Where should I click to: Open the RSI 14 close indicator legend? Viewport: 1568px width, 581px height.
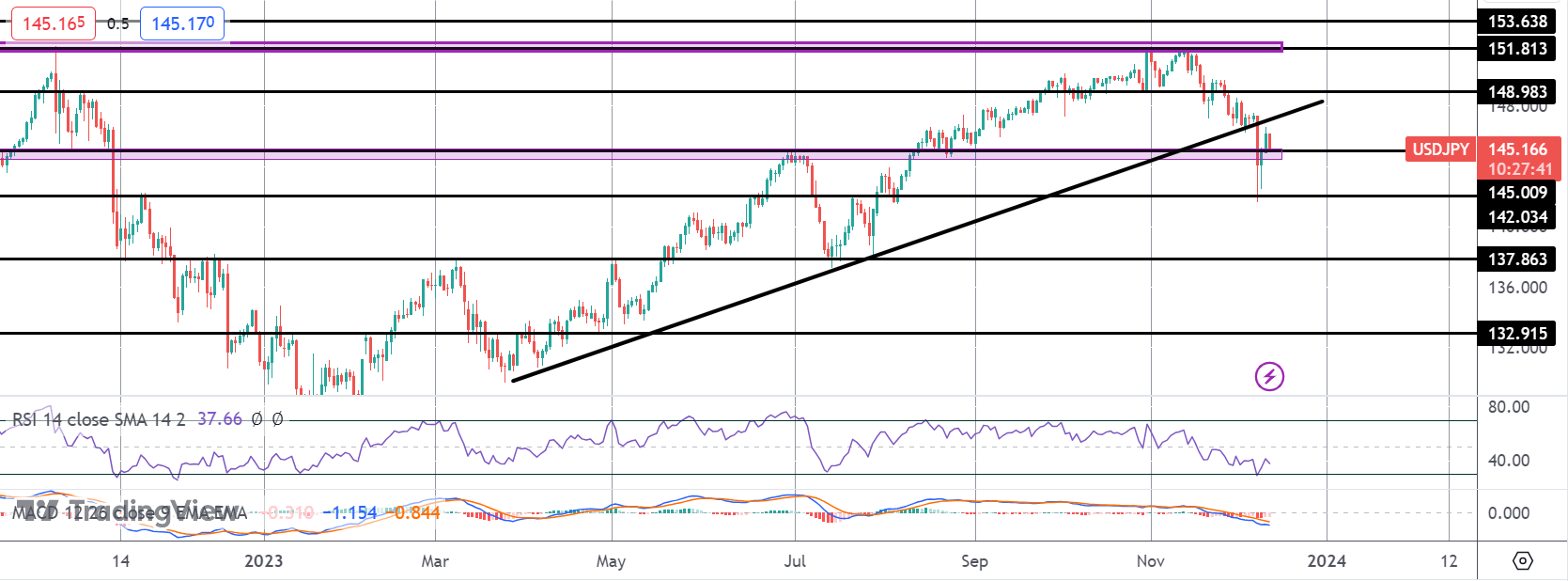99,419
